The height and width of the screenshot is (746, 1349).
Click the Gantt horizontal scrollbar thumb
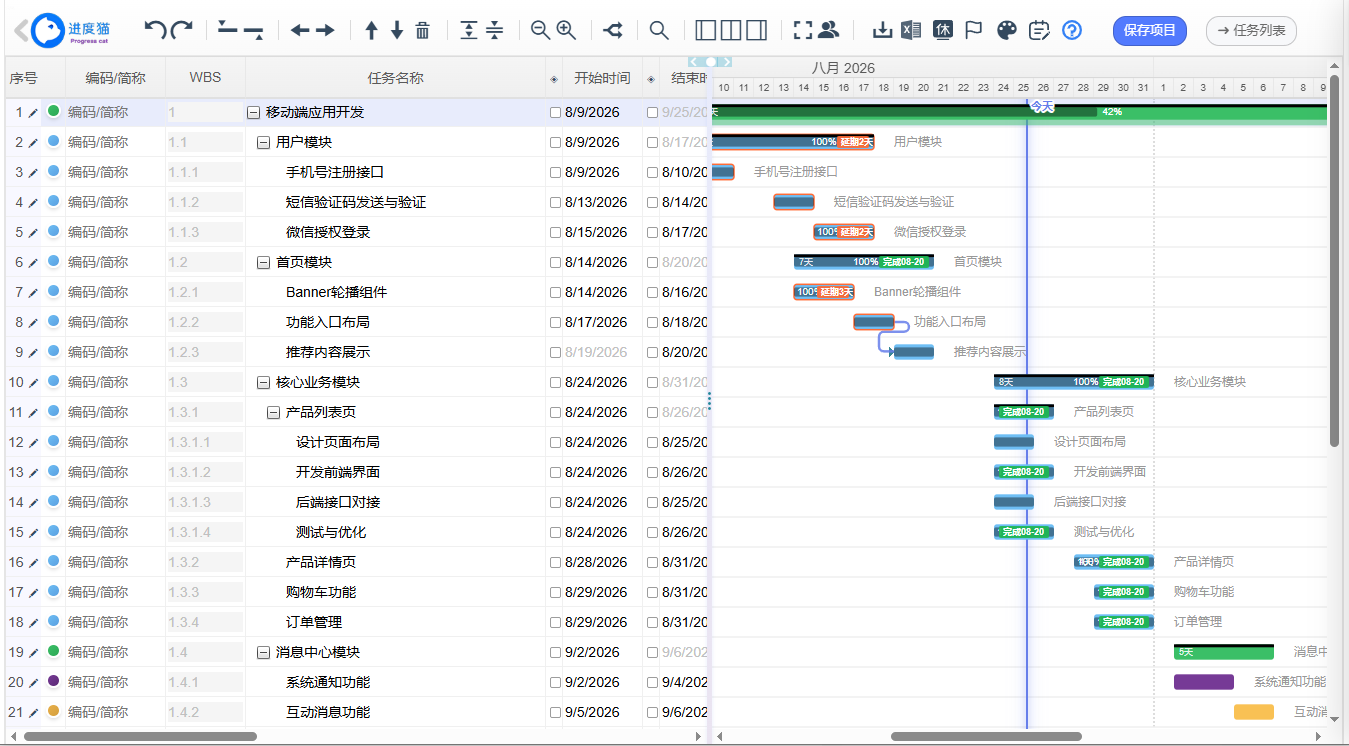(986, 737)
